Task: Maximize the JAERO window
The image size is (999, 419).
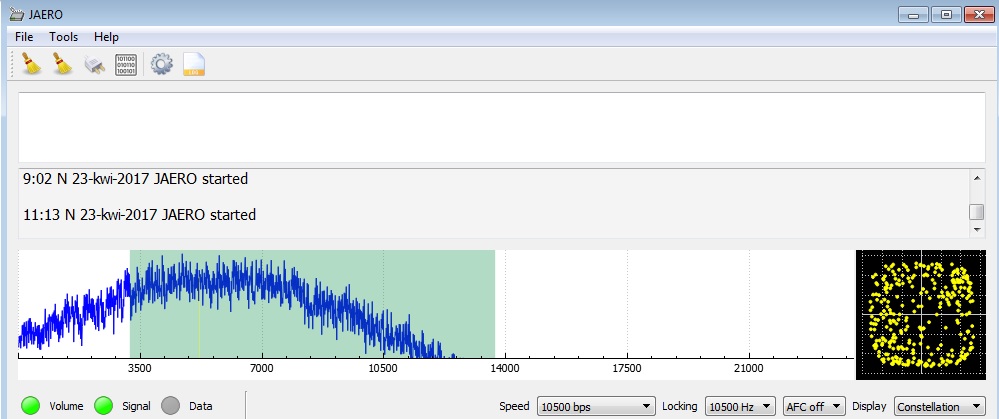Action: [x=946, y=14]
